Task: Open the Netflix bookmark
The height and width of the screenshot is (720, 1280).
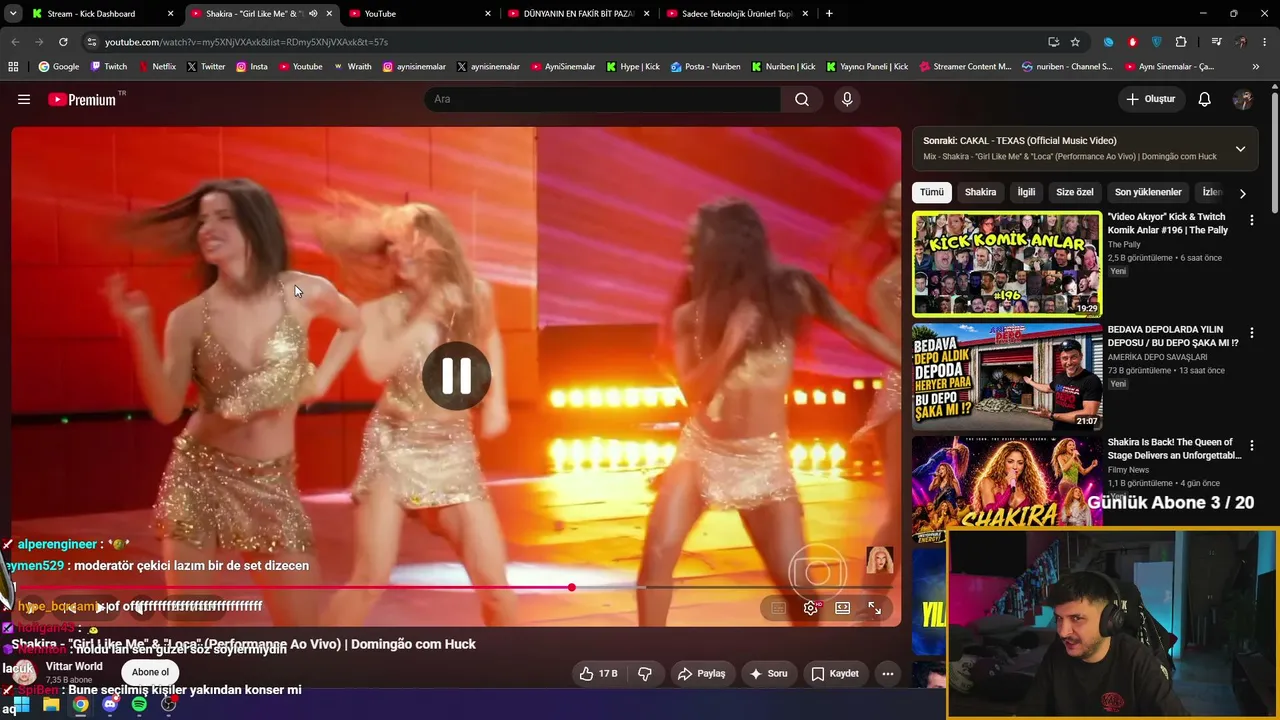Action: [156, 67]
